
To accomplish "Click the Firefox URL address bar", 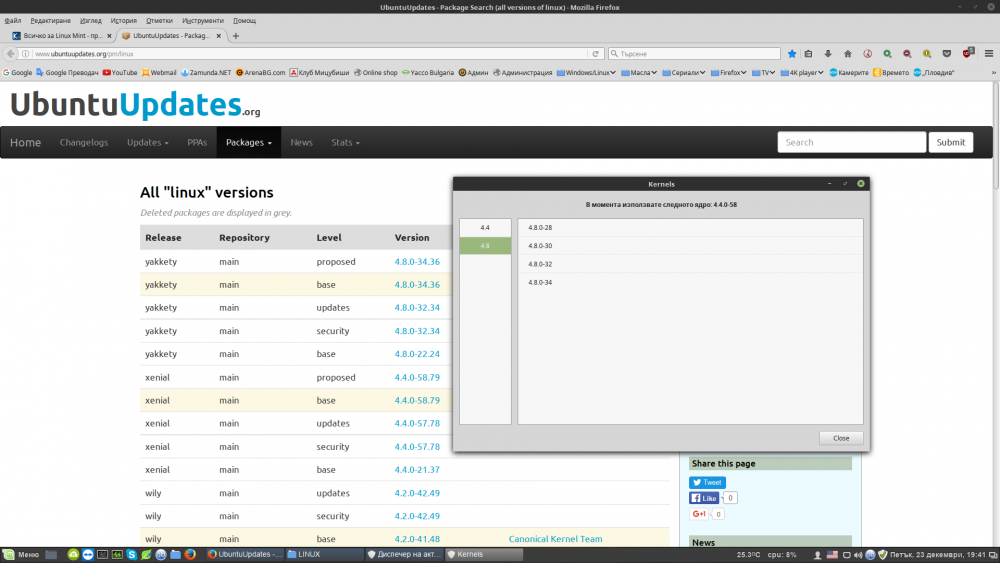I will 309,54.
